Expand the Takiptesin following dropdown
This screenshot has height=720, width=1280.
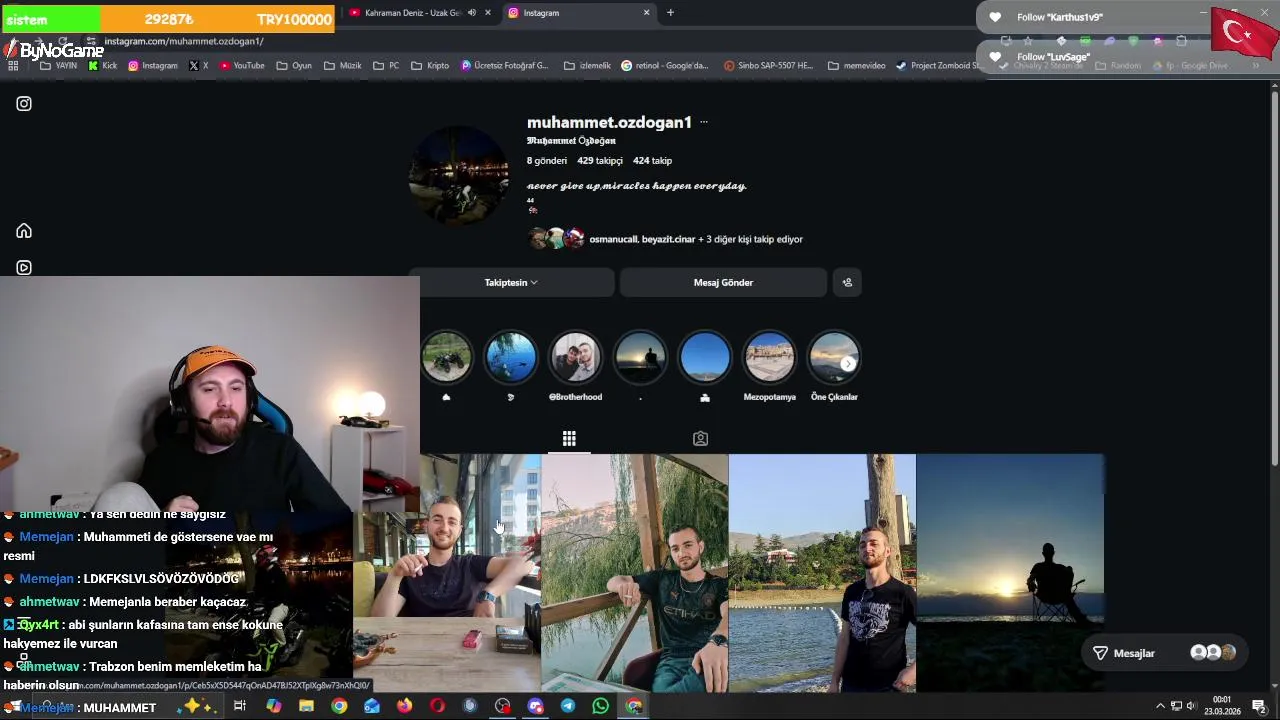[x=511, y=282]
